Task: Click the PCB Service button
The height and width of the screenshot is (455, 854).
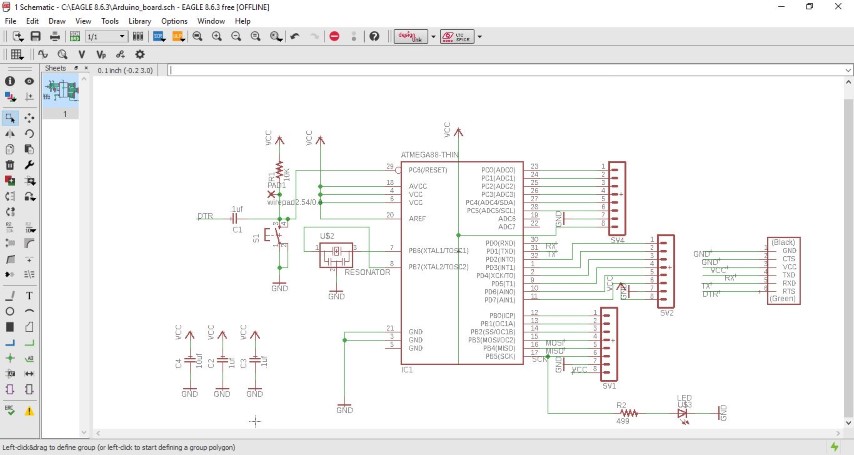Action: tap(457, 37)
